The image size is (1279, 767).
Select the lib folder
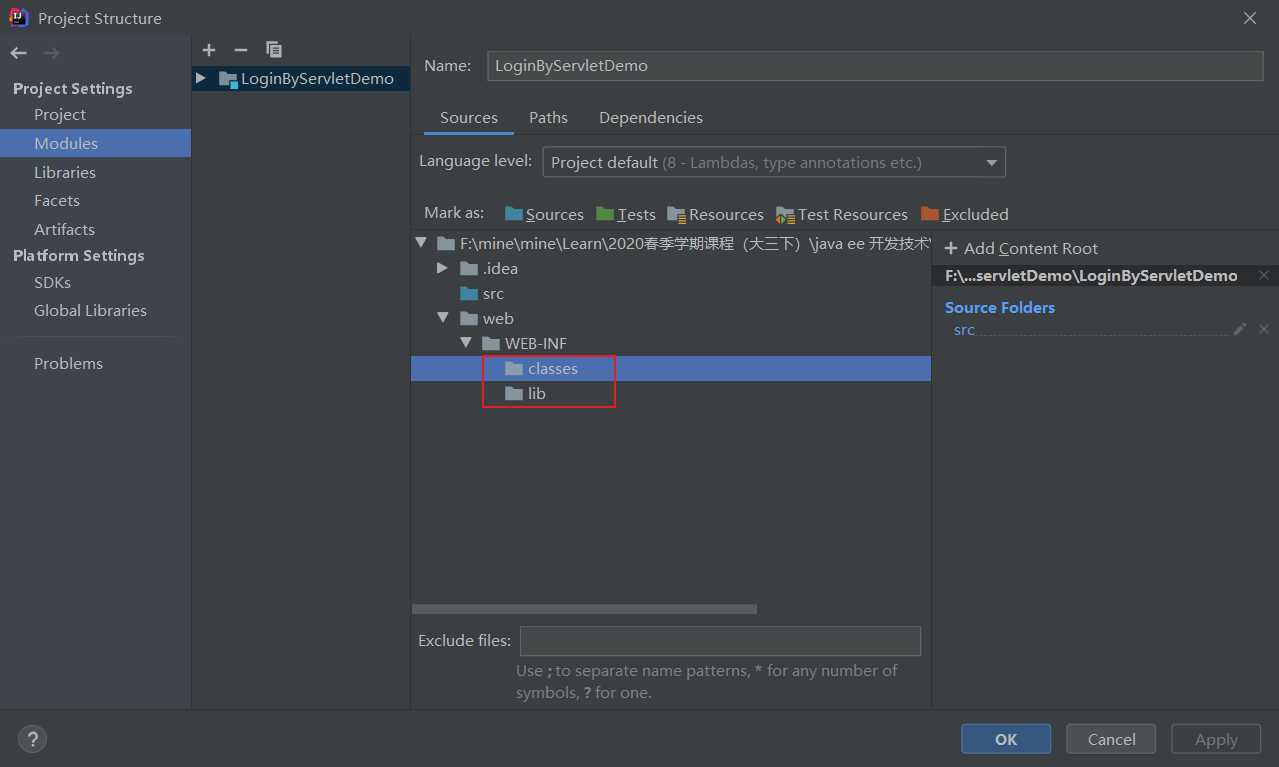point(671,393)
